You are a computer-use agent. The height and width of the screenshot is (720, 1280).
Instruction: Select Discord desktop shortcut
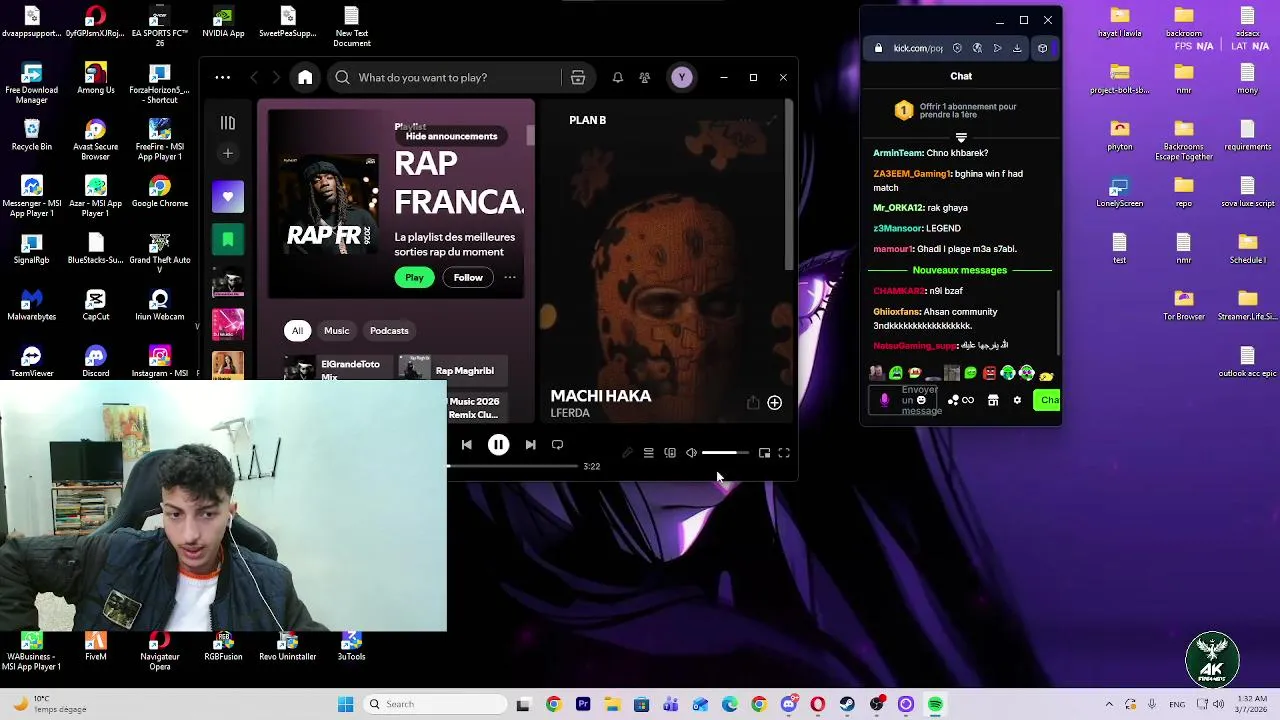coord(95,362)
